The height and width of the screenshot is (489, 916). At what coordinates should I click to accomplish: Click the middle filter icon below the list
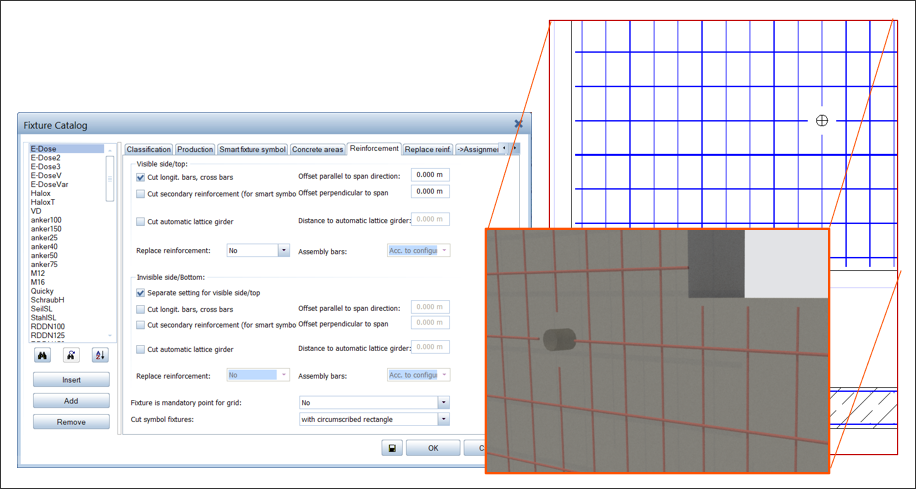71,355
